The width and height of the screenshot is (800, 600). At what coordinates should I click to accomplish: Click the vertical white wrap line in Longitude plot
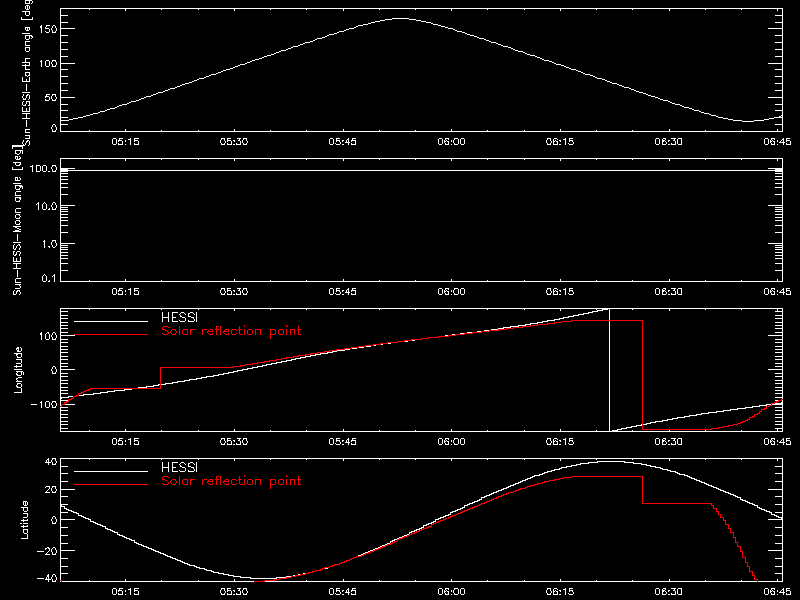coord(609,370)
